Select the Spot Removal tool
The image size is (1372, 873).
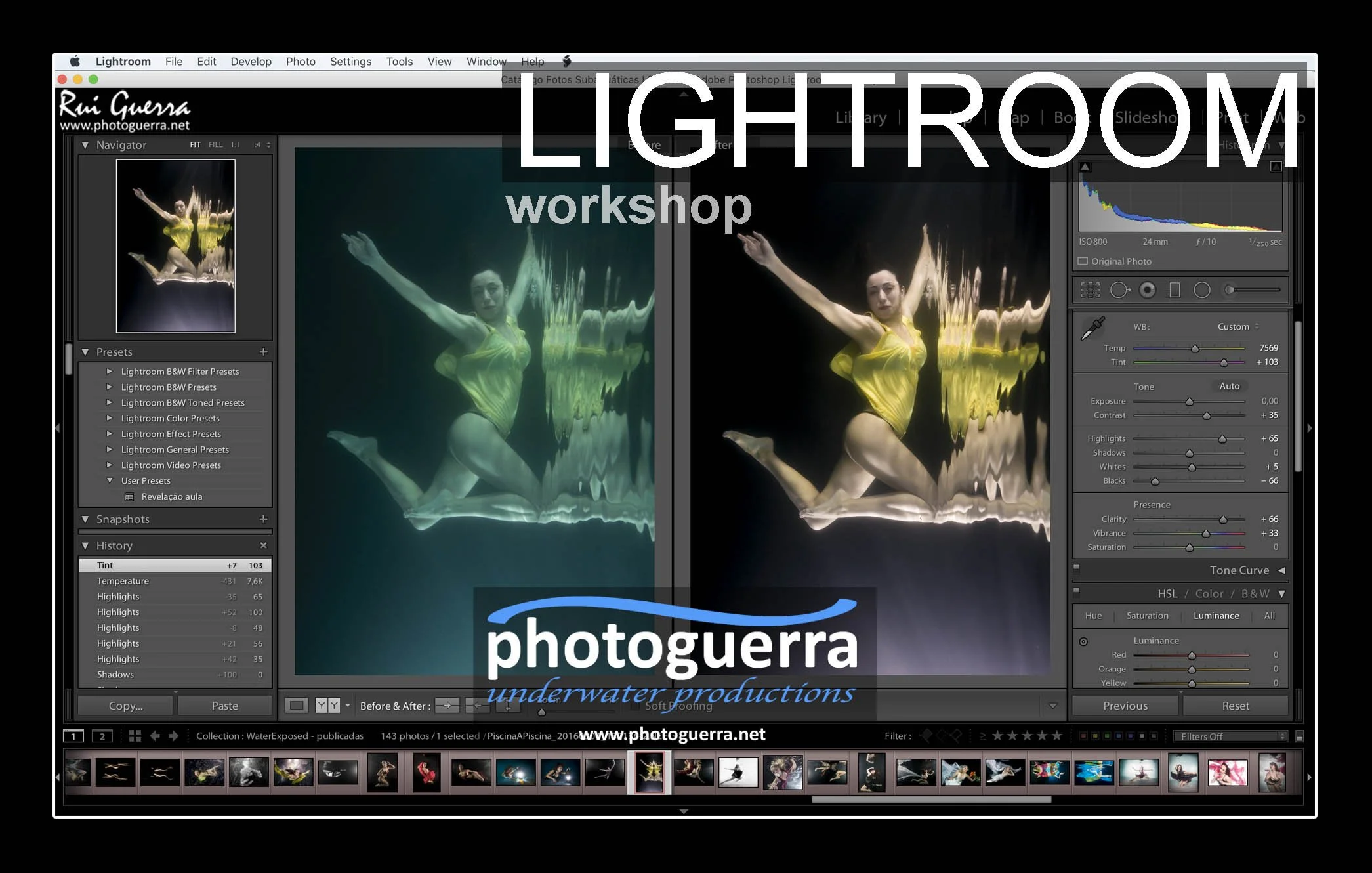coord(1119,289)
